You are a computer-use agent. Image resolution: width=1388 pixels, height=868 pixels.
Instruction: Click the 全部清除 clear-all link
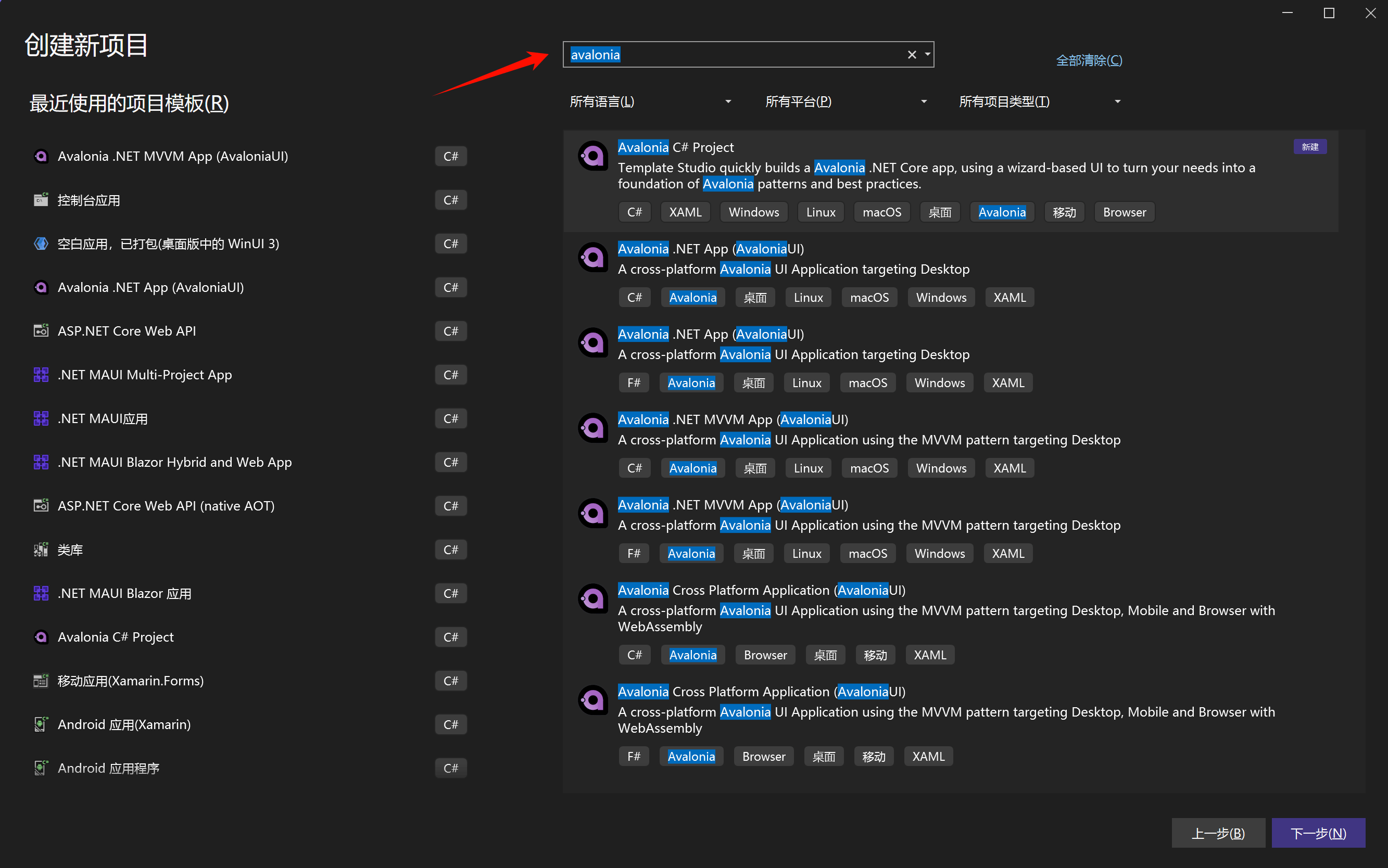tap(1089, 60)
